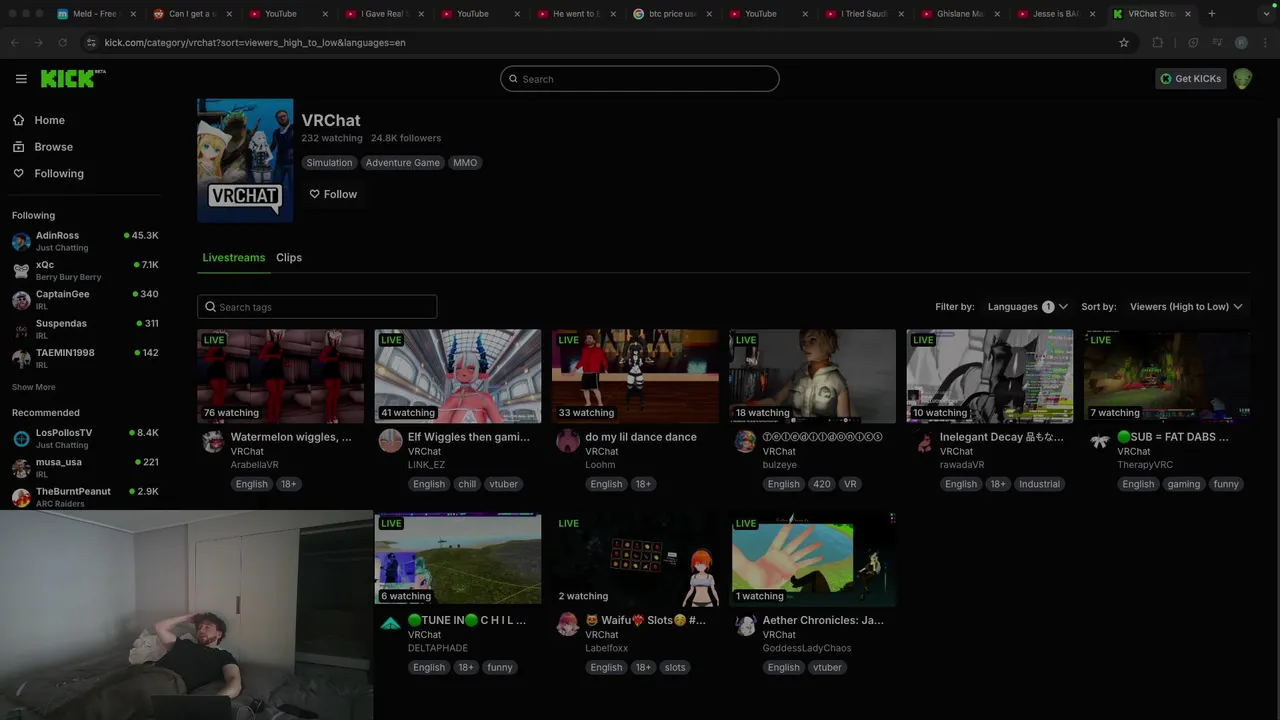Follow the VRChat category

333,194
